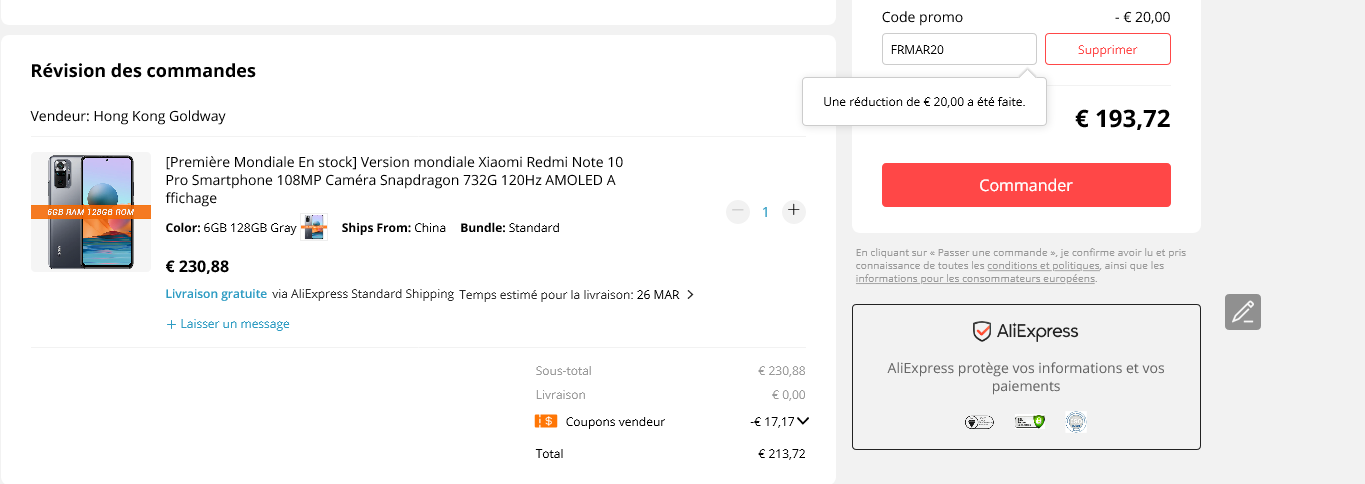Click Supprimer to remove promo code
The height and width of the screenshot is (484, 1365).
point(1107,49)
